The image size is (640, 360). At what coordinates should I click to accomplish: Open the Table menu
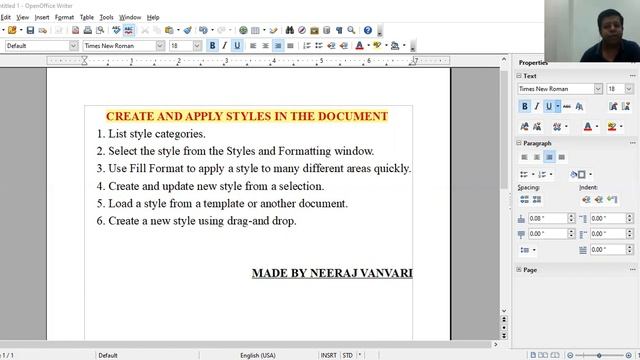[x=87, y=17]
